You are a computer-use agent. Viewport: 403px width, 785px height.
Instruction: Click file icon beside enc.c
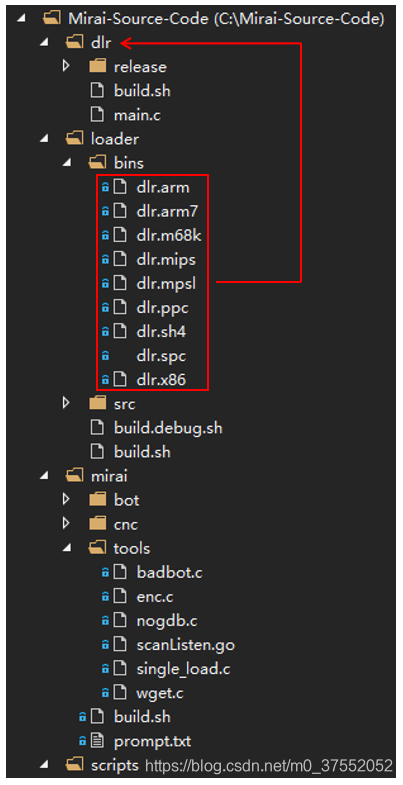click(120, 597)
